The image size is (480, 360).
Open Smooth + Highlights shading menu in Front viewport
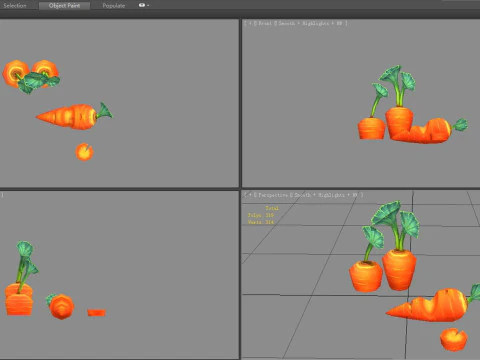coord(310,23)
